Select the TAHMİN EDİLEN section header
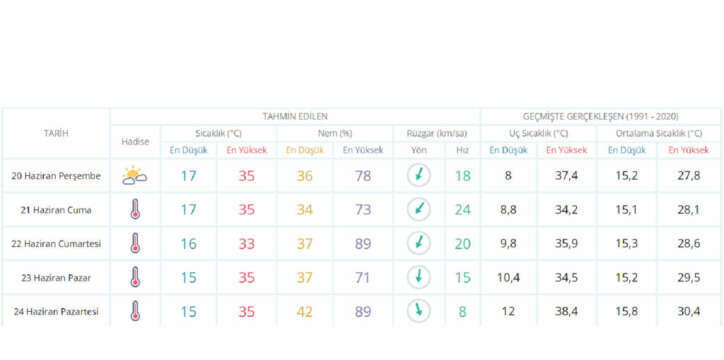Image resolution: width=724 pixels, height=360 pixels. pos(295,116)
